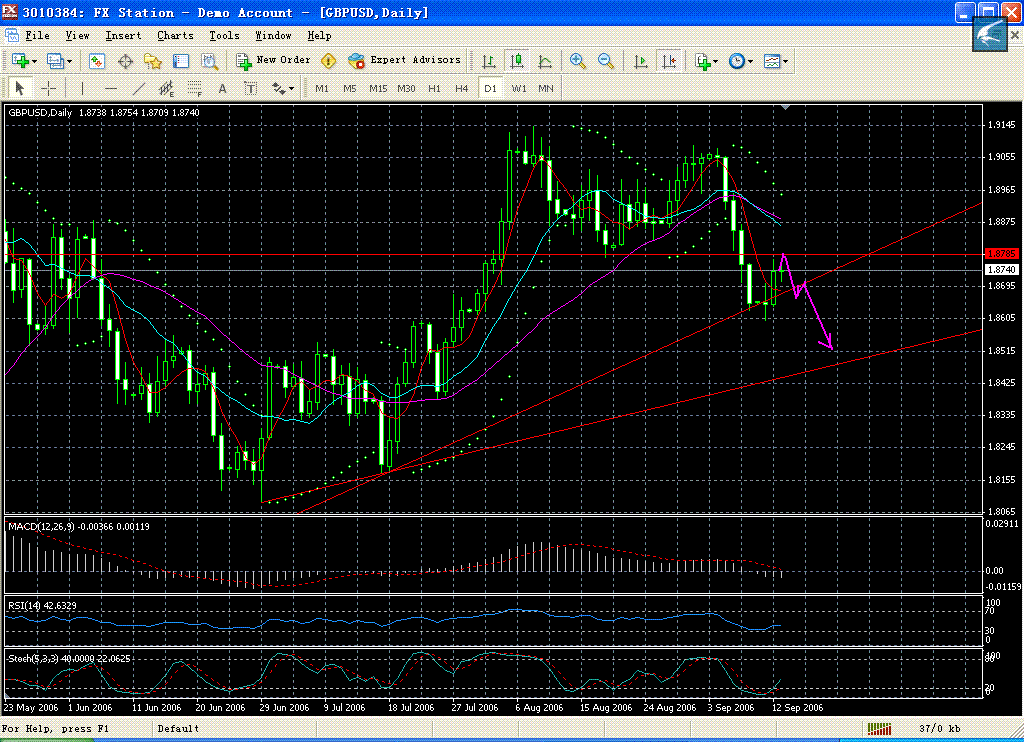Open the Charts menu
The width and height of the screenshot is (1024, 742).
pyautogui.click(x=175, y=35)
